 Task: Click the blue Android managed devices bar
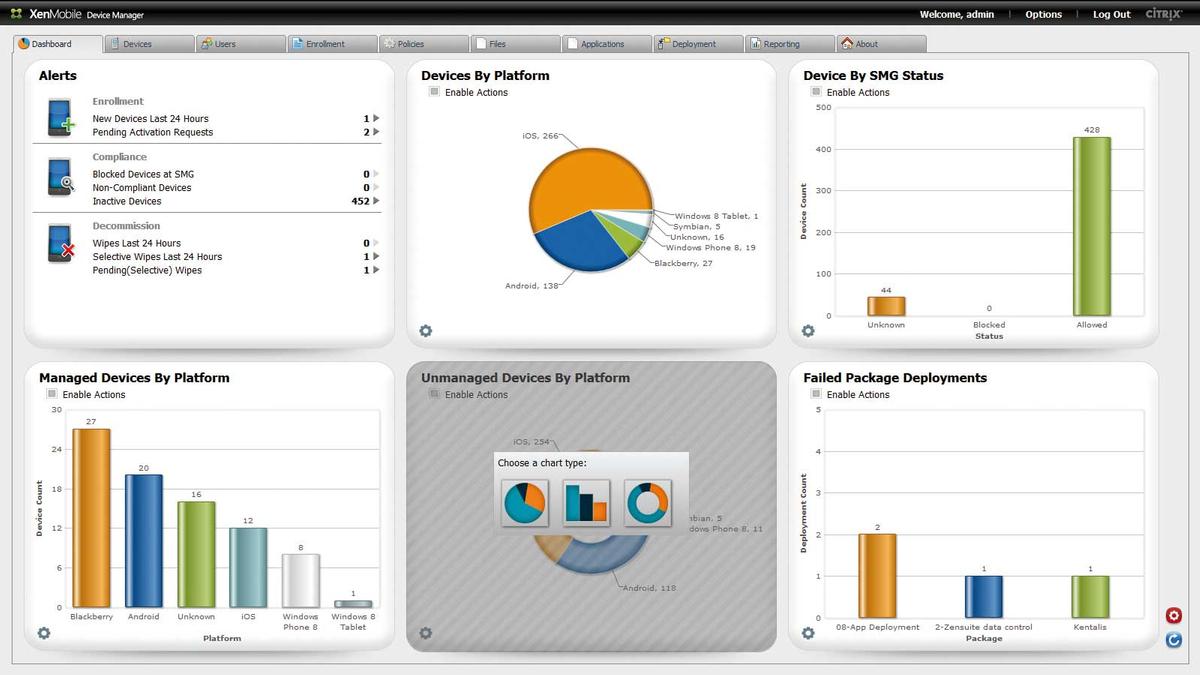click(x=144, y=541)
